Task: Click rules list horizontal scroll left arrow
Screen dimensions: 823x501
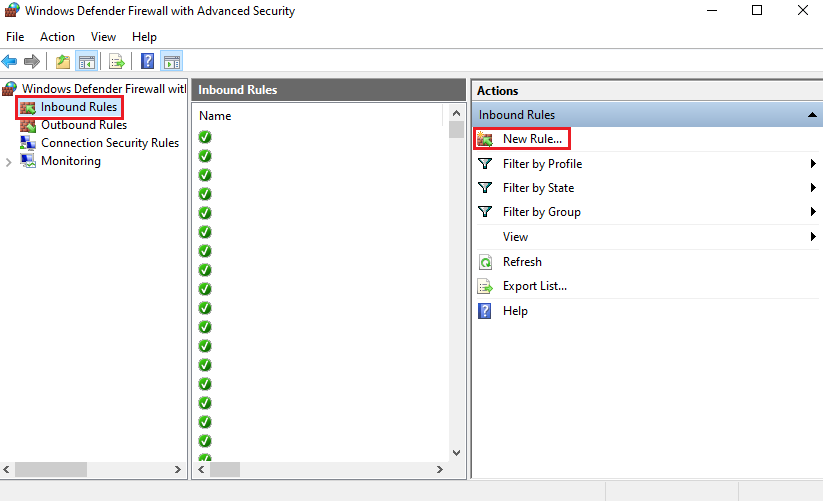Action: tap(201, 470)
